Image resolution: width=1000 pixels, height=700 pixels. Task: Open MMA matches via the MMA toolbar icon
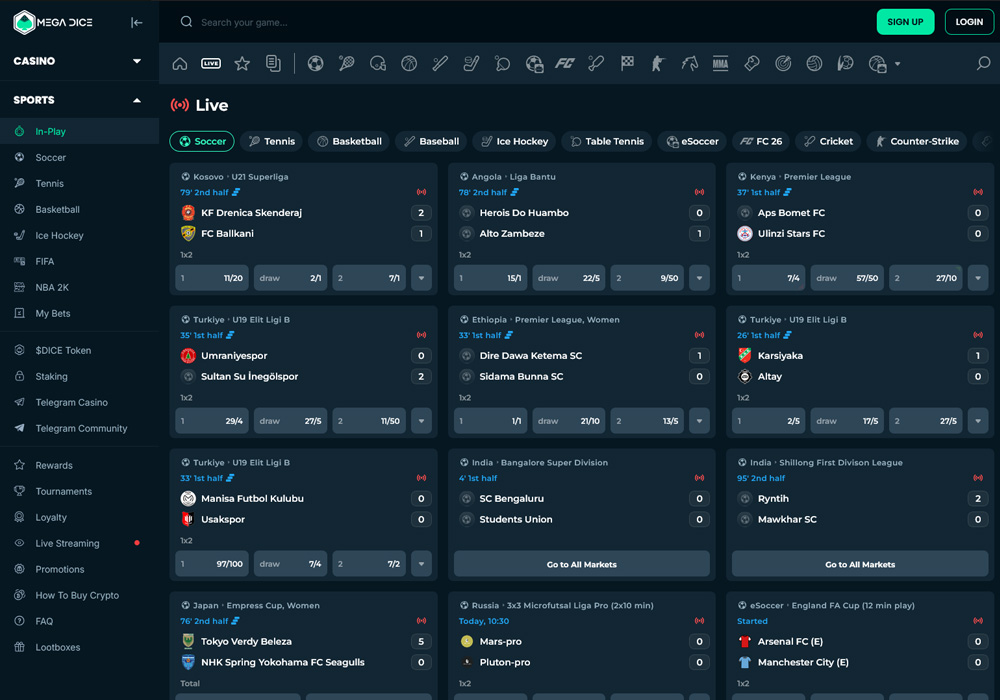[718, 62]
